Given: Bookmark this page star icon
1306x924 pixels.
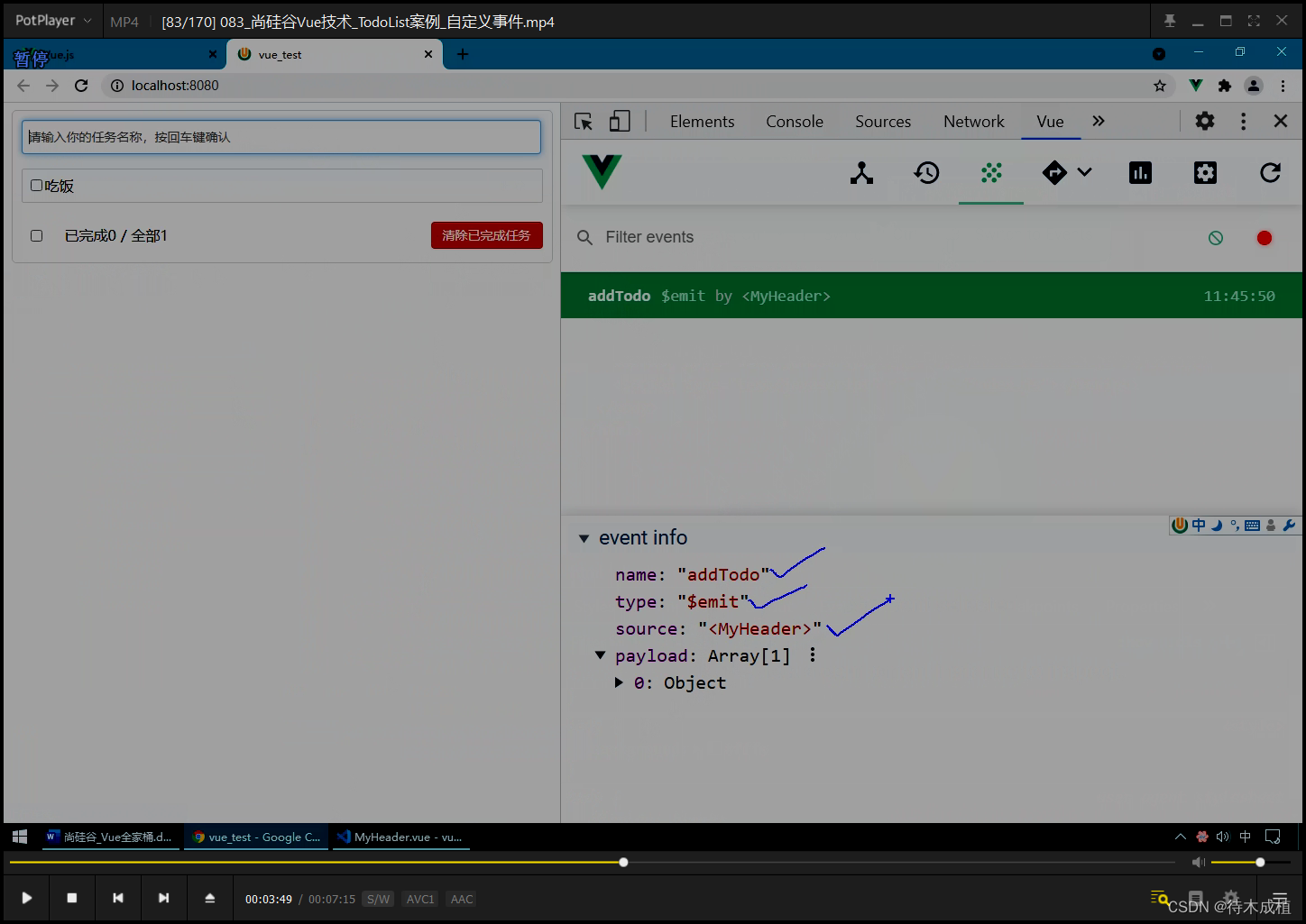Looking at the screenshot, I should (x=1160, y=86).
